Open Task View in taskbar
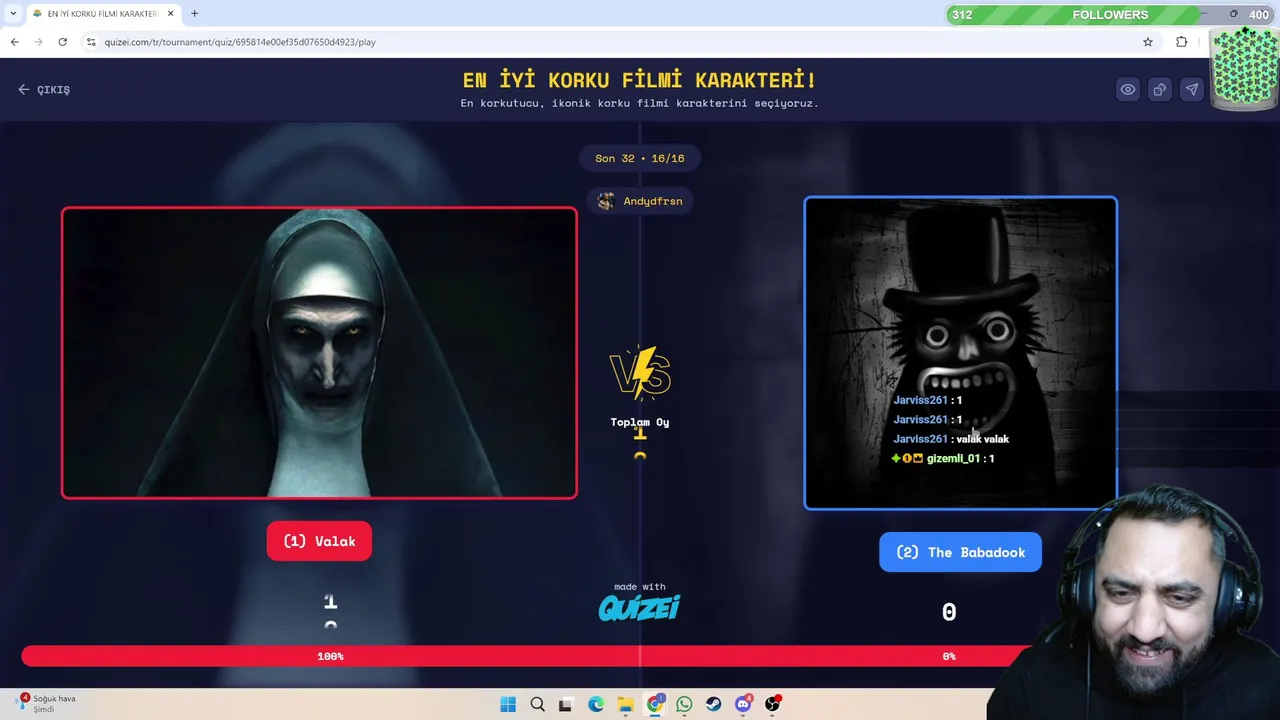 [566, 704]
